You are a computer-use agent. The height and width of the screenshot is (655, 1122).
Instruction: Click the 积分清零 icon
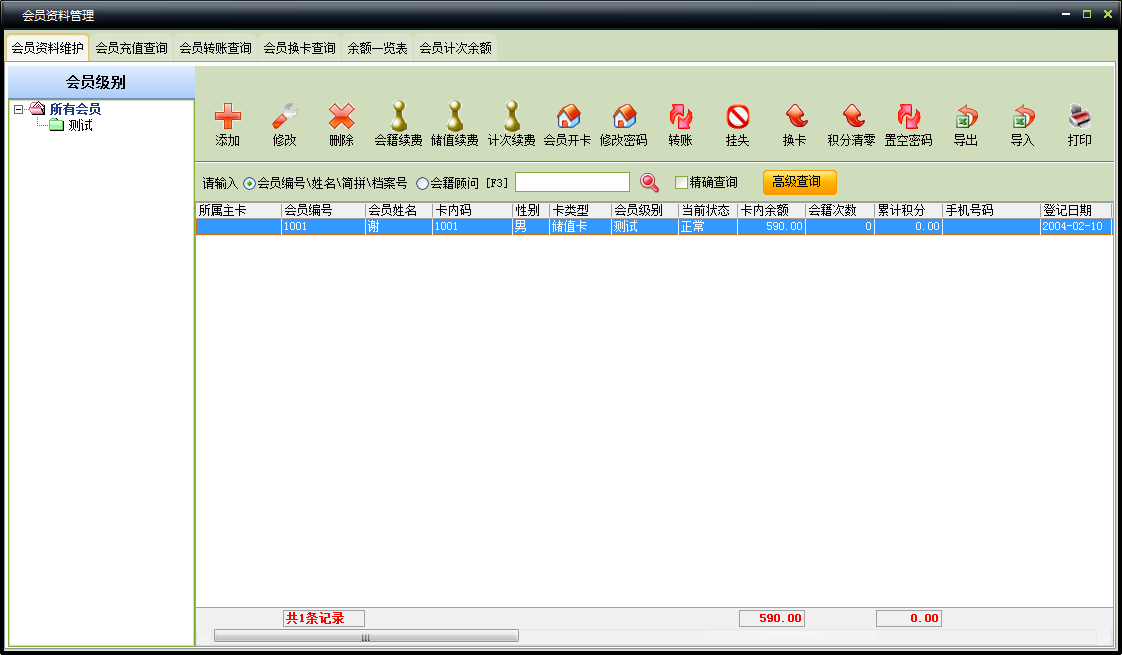click(852, 116)
